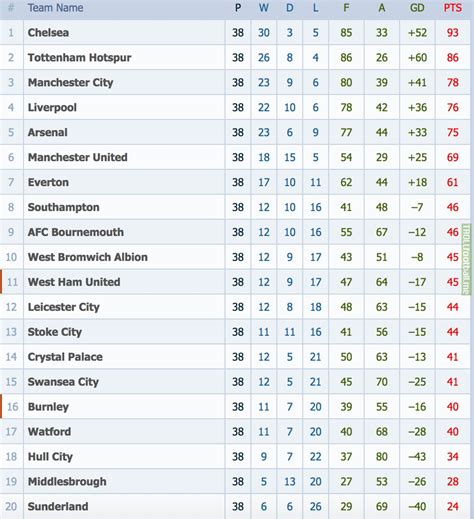Click the P played column header

click(x=238, y=8)
